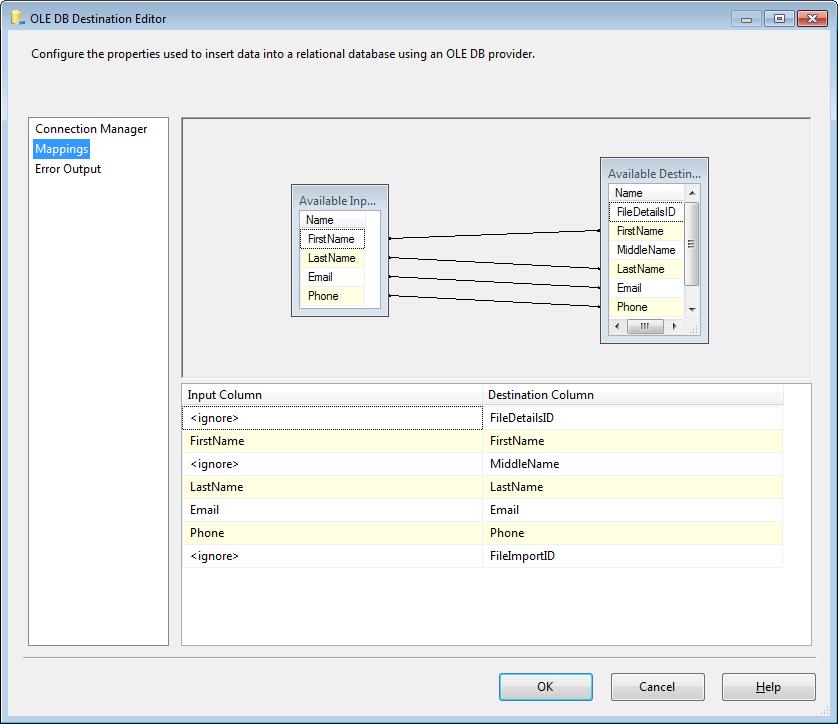Select MiddleName in the Available Destinations box
Screen dimensions: 838x724
[646, 250]
